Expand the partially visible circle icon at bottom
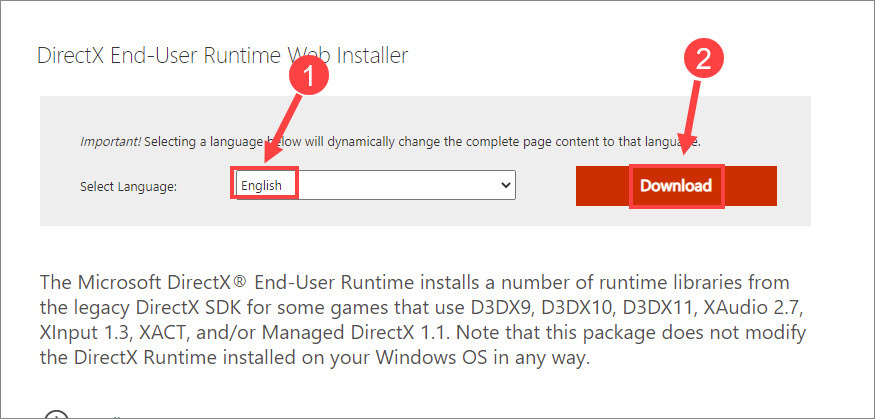This screenshot has height=419, width=875. [55, 413]
